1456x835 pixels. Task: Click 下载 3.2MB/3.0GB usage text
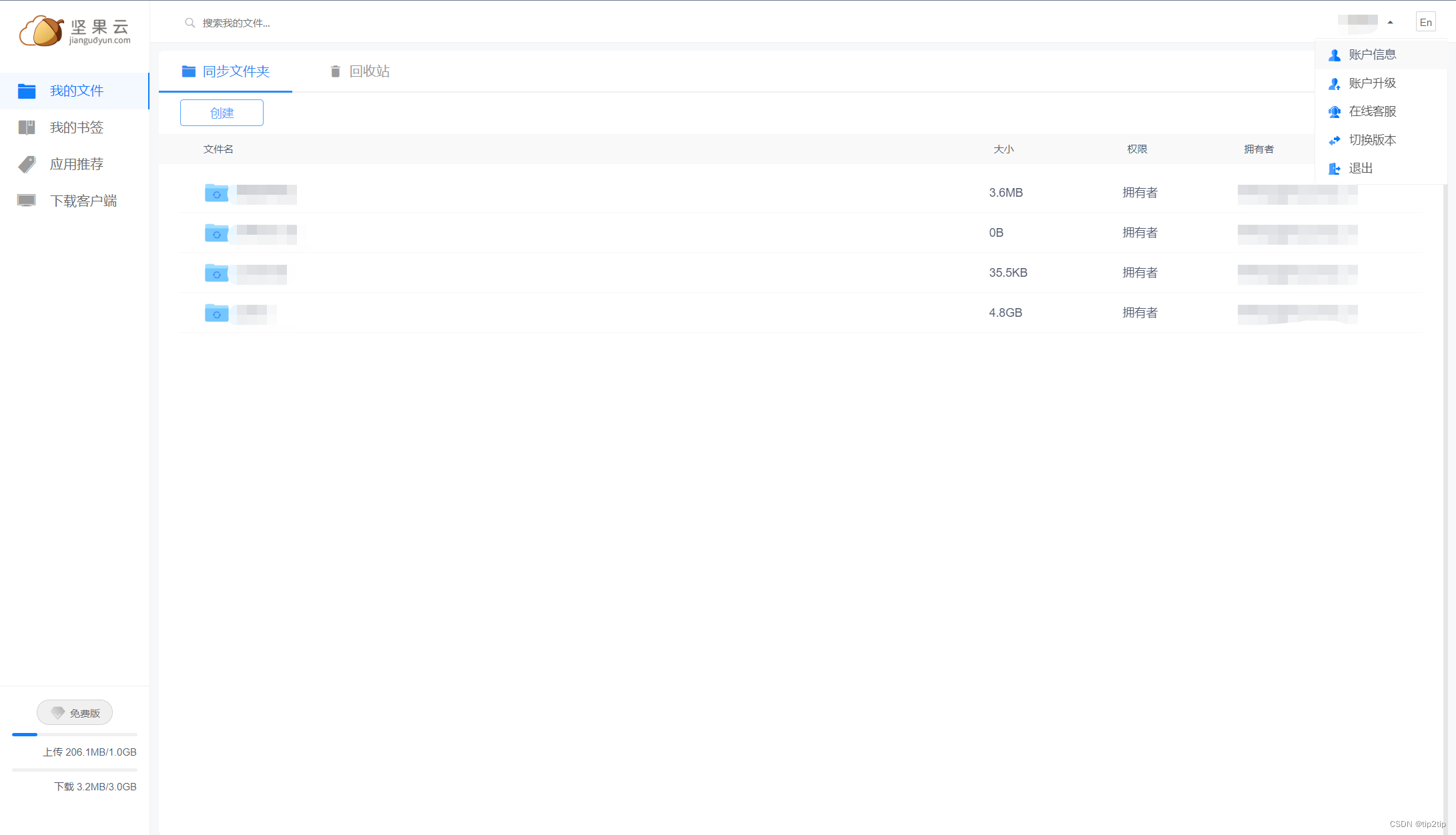pos(95,787)
